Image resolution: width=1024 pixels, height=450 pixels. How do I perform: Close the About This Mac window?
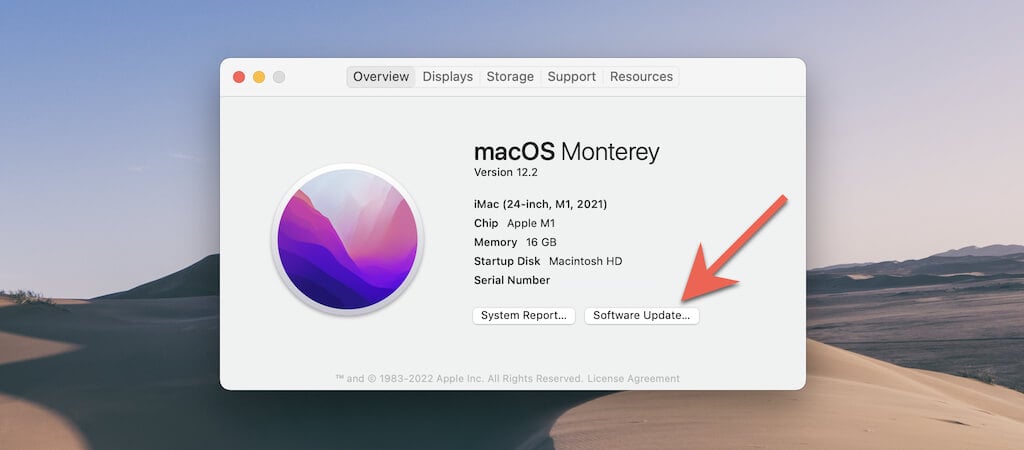coord(239,77)
